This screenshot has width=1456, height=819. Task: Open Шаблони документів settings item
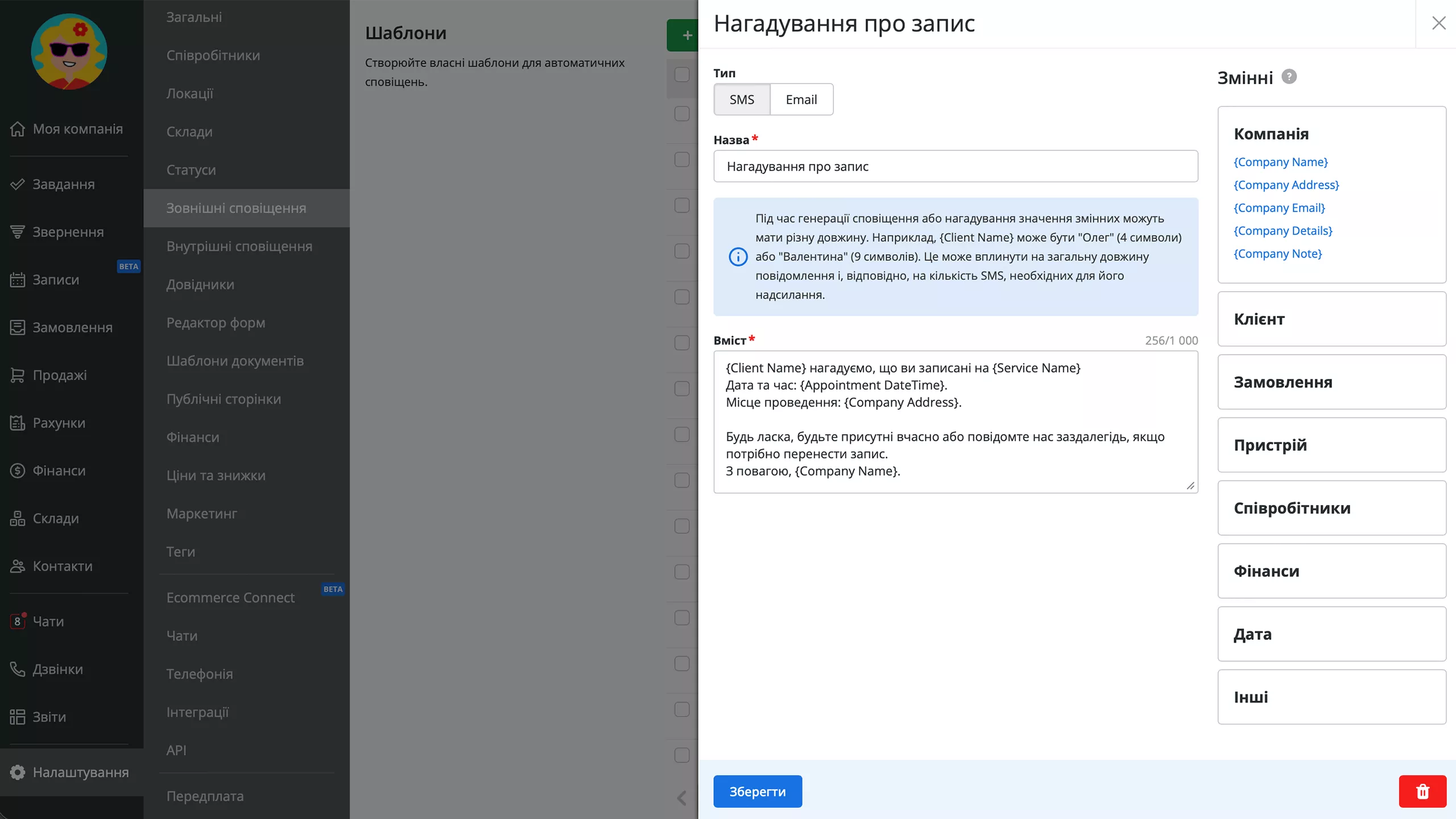click(235, 361)
